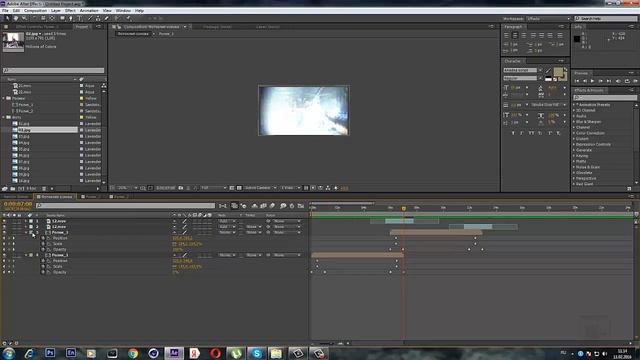Click the Effects & Presets search field
This screenshot has height=360, width=640.
[x=605, y=98]
